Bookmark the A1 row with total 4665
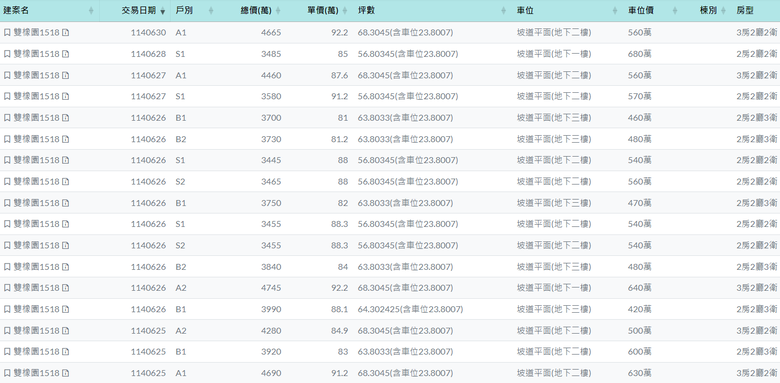780x383 pixels. pos(7,33)
